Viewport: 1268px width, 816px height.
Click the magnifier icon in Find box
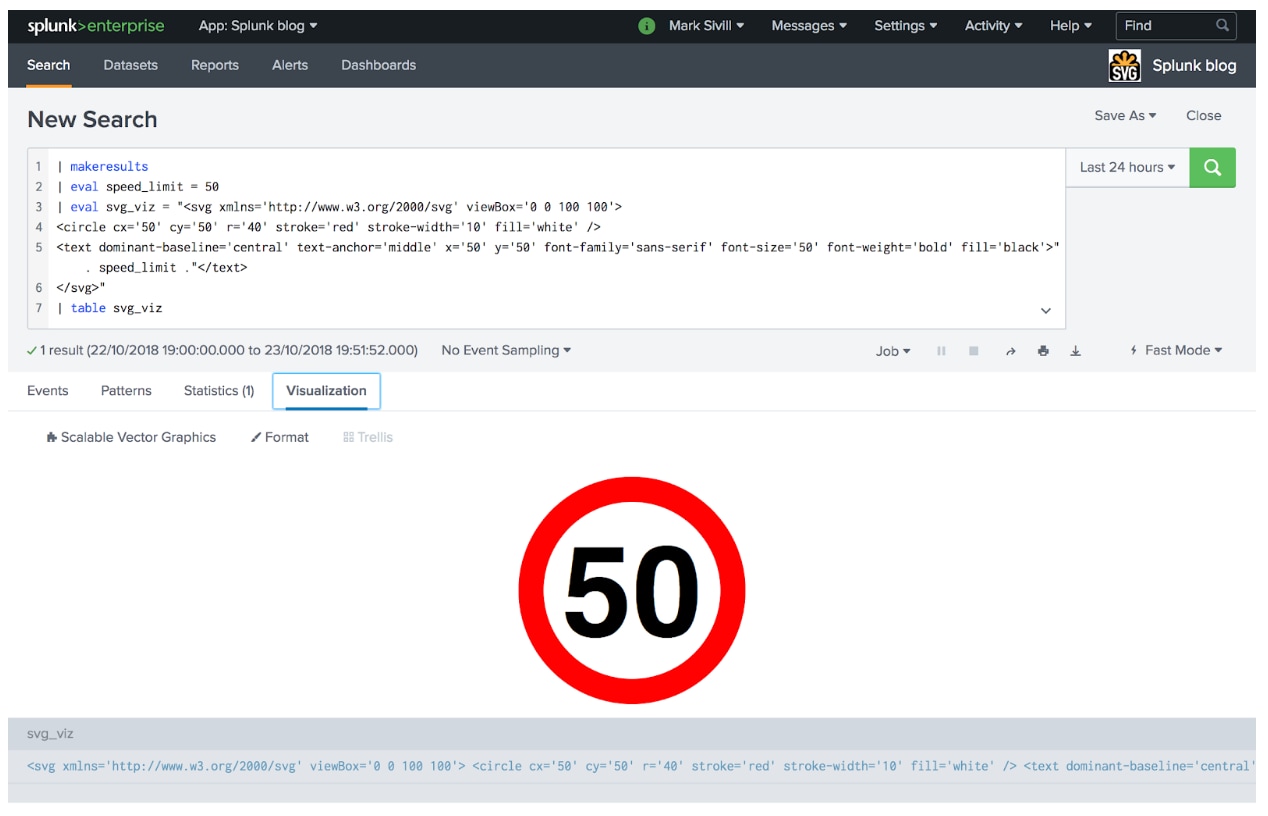[x=1222, y=26]
